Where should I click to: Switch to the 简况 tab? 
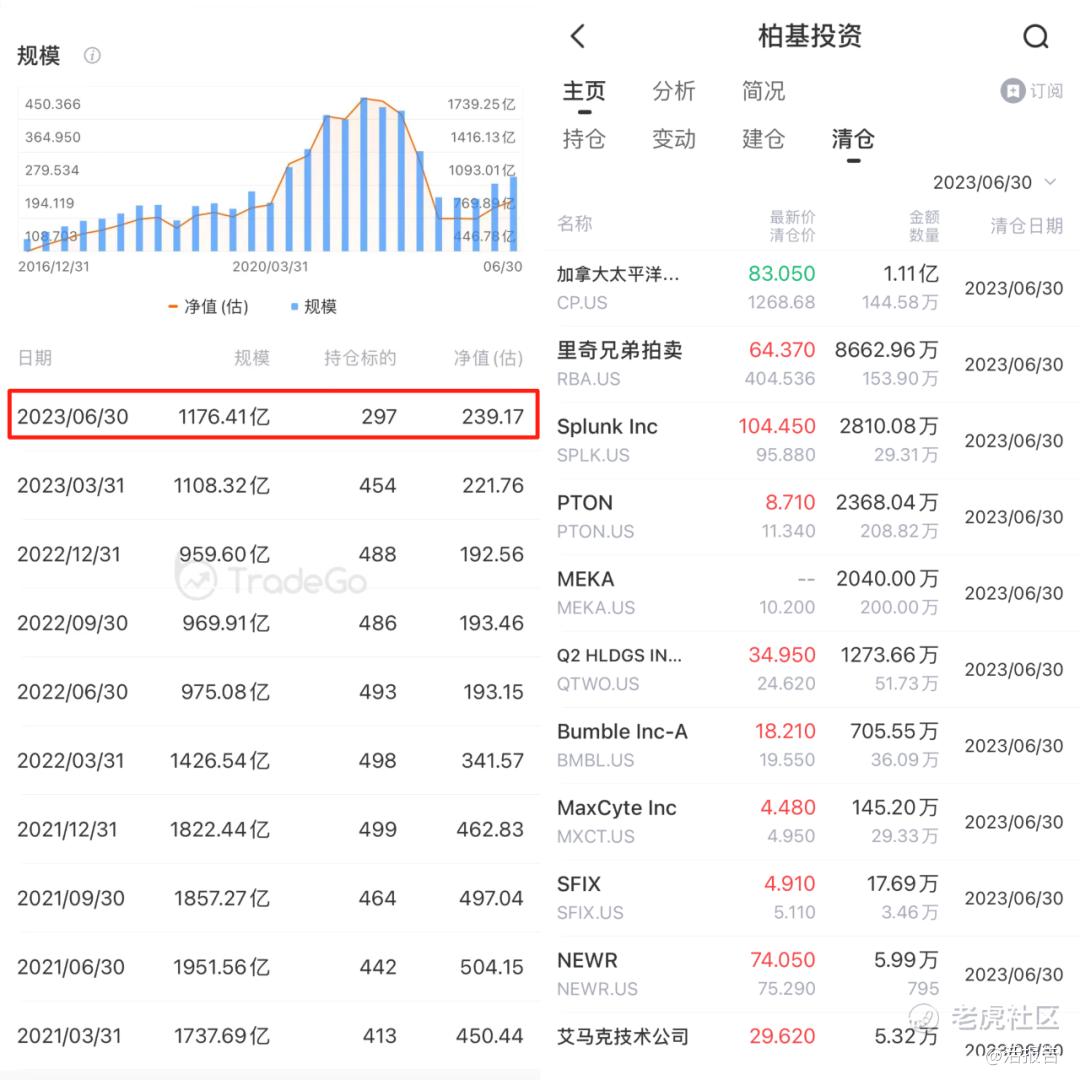763,90
